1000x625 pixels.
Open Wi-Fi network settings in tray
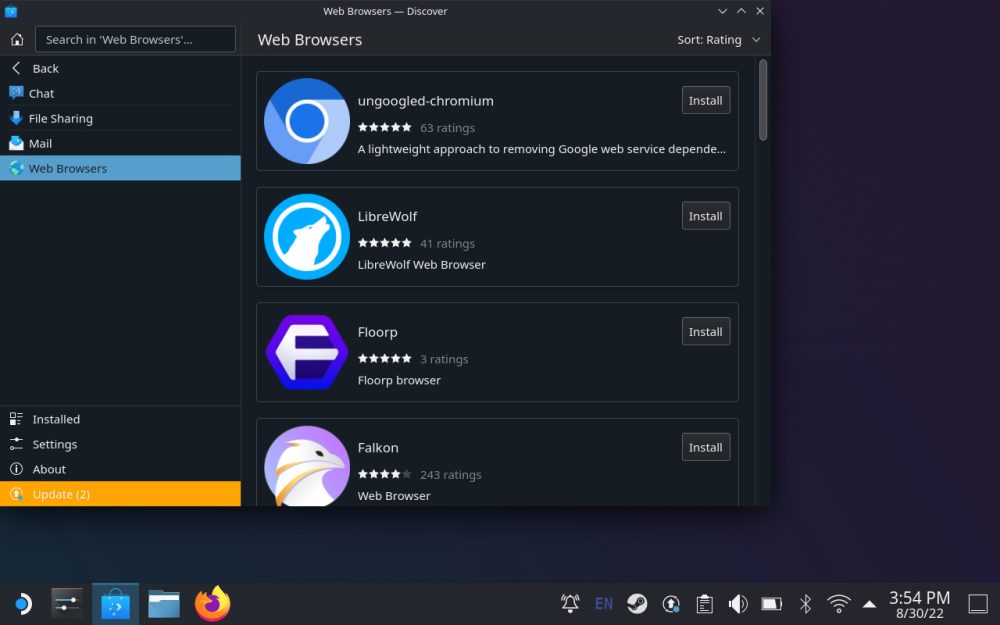838,604
